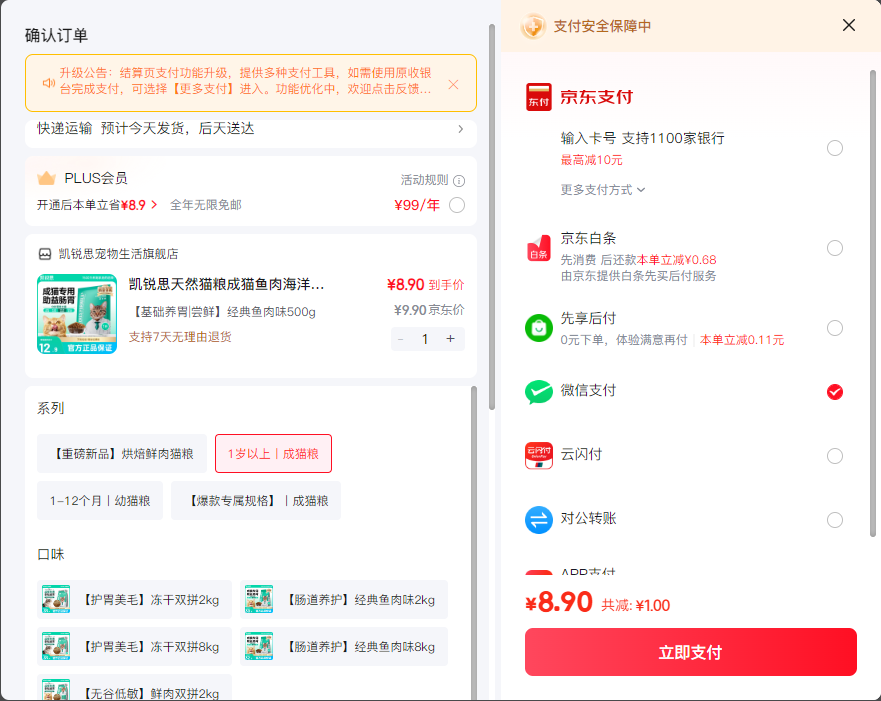881x701 pixels.
Task: Dismiss the upgrade announcement banner
Action: 453,84
